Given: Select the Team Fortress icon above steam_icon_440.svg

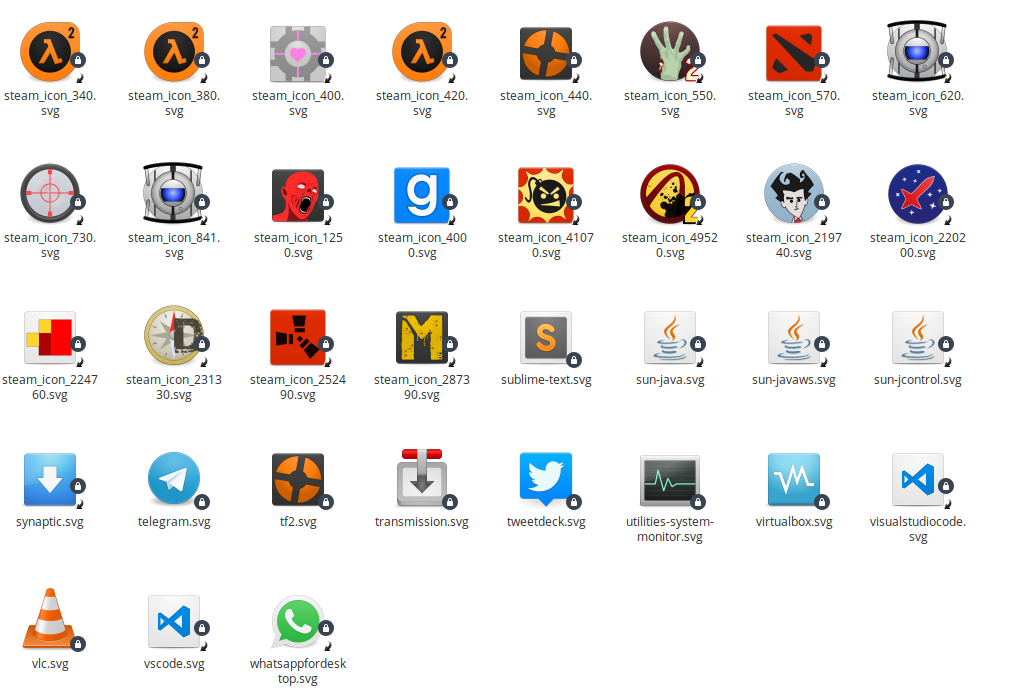Looking at the screenshot, I should (x=546, y=54).
